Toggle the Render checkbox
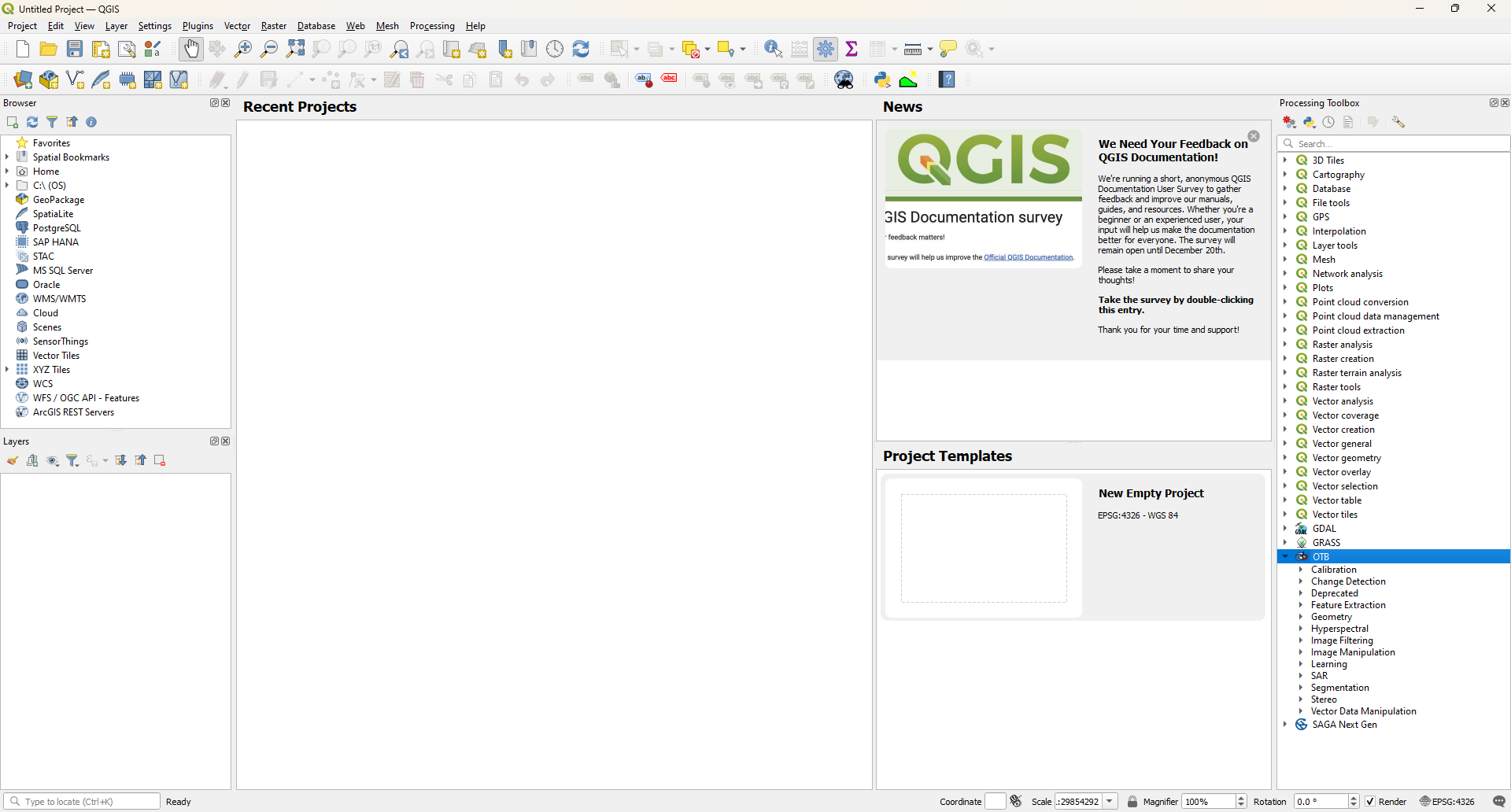Image resolution: width=1511 pixels, height=812 pixels. point(1370,801)
